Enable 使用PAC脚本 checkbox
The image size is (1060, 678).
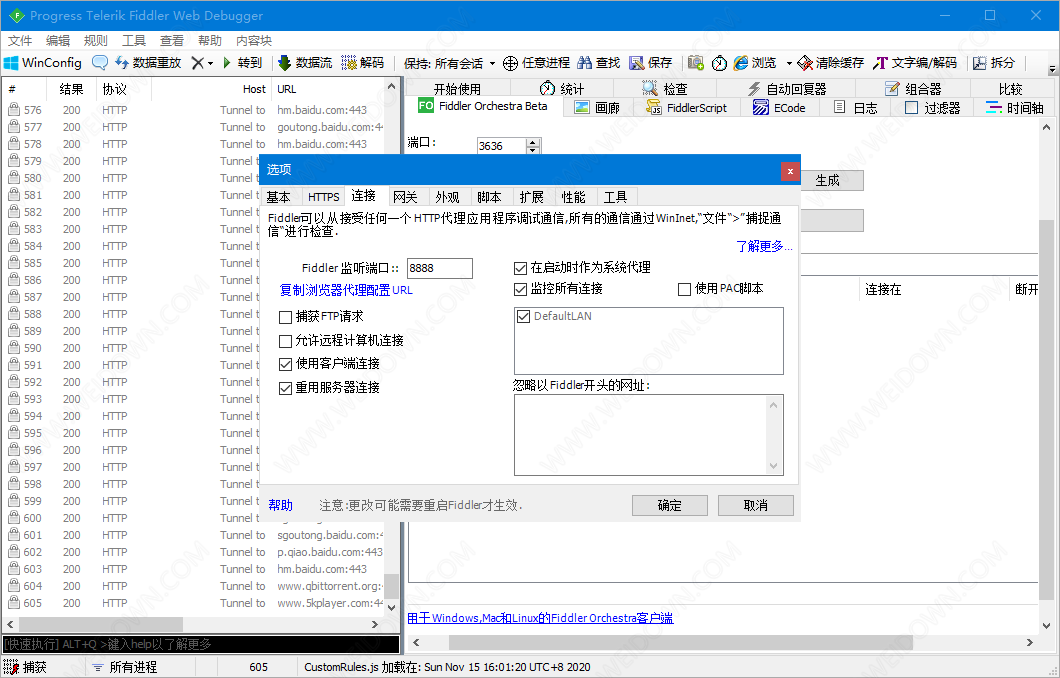684,289
